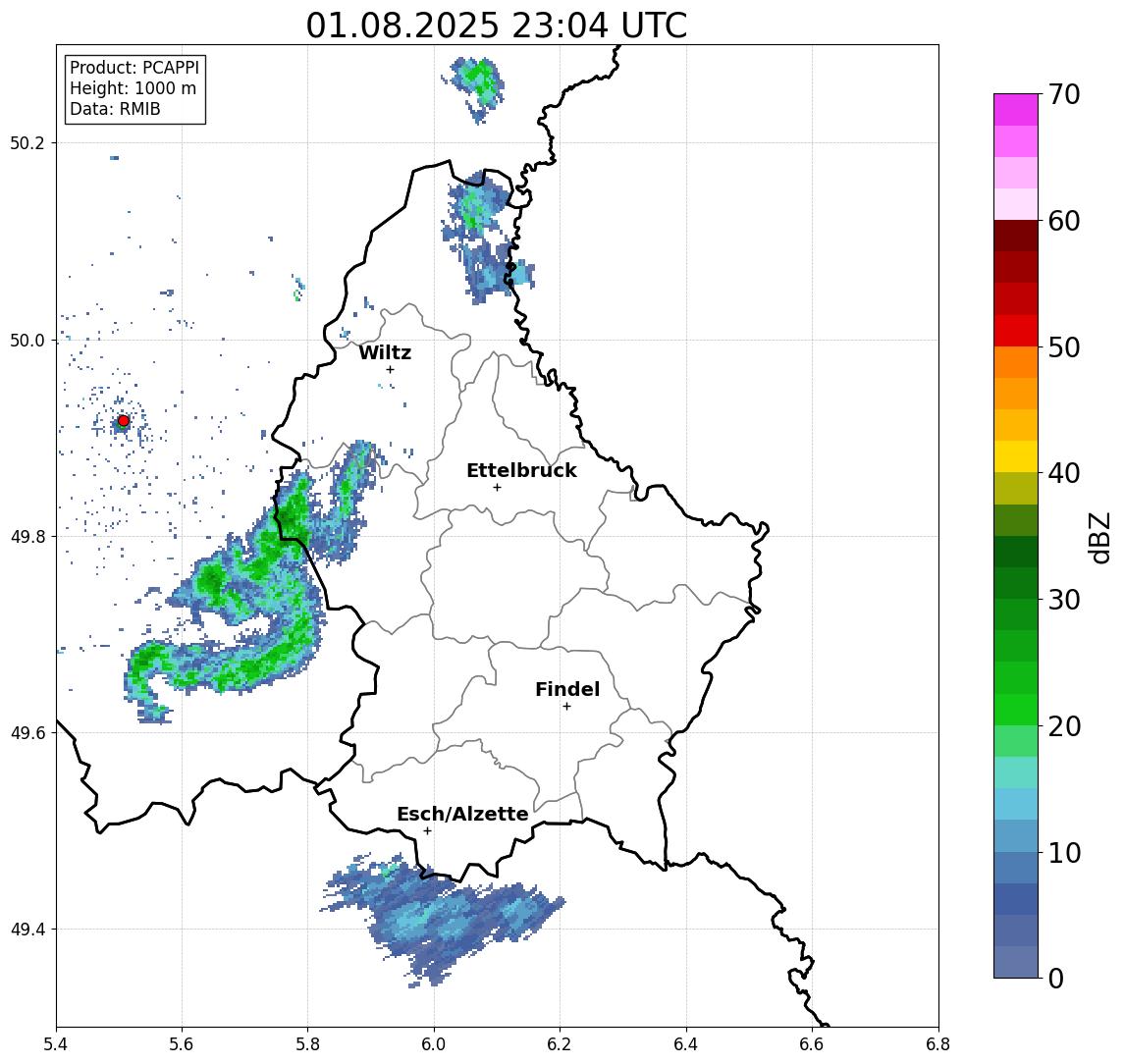Click longitude axis label 6.8
Viewport: 1124px width, 1064px height.
pos(938,1044)
